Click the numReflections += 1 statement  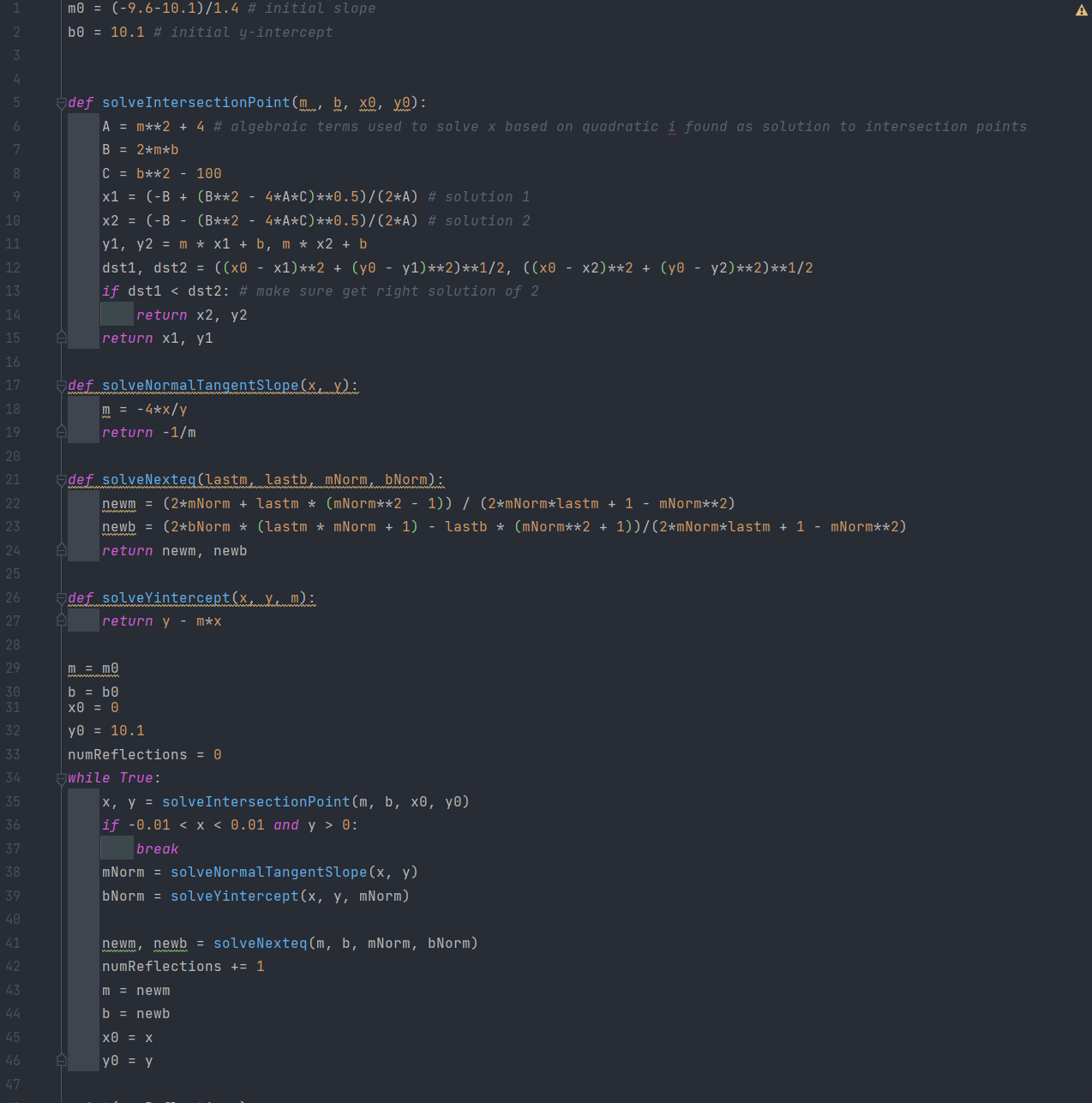(x=183, y=967)
